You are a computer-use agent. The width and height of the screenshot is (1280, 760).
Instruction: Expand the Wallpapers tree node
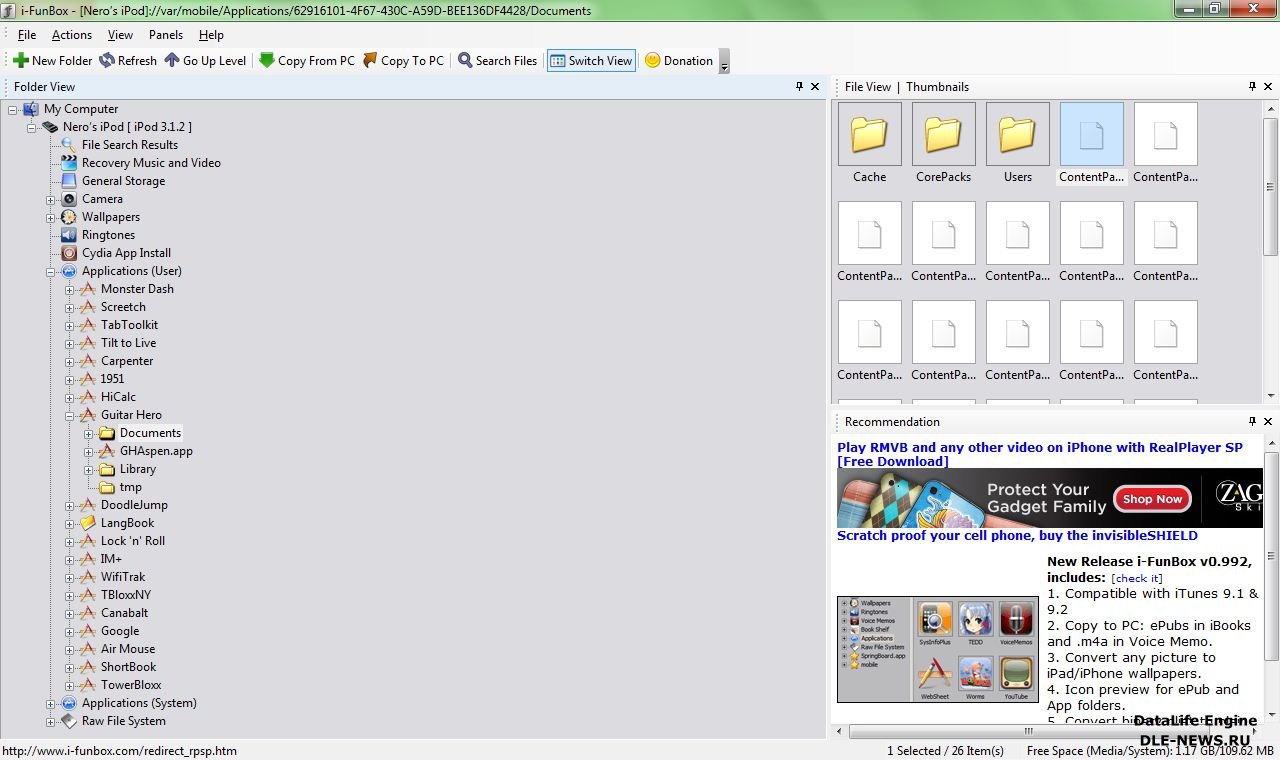(51, 217)
